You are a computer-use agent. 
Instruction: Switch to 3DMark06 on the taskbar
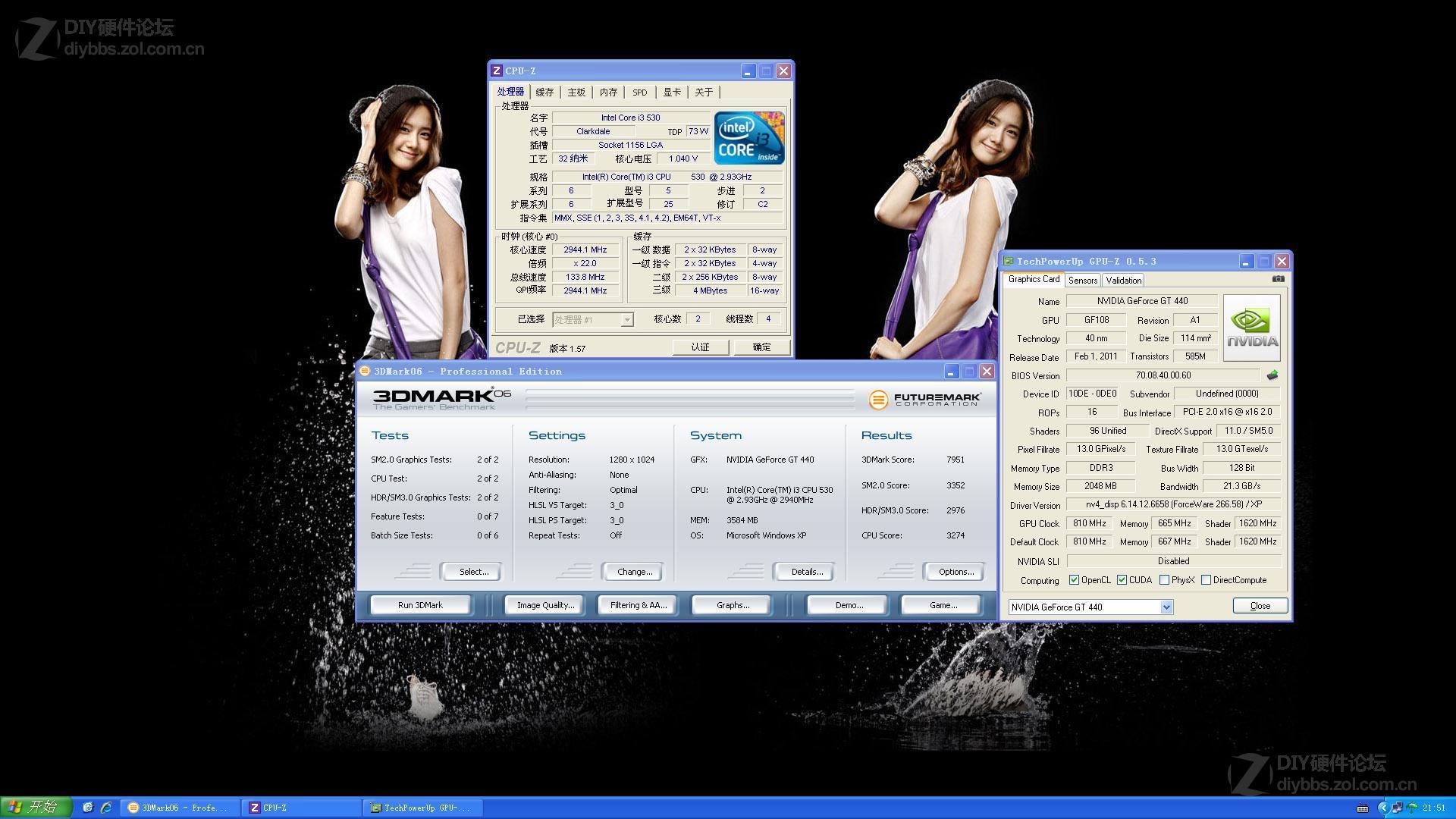coord(179,808)
